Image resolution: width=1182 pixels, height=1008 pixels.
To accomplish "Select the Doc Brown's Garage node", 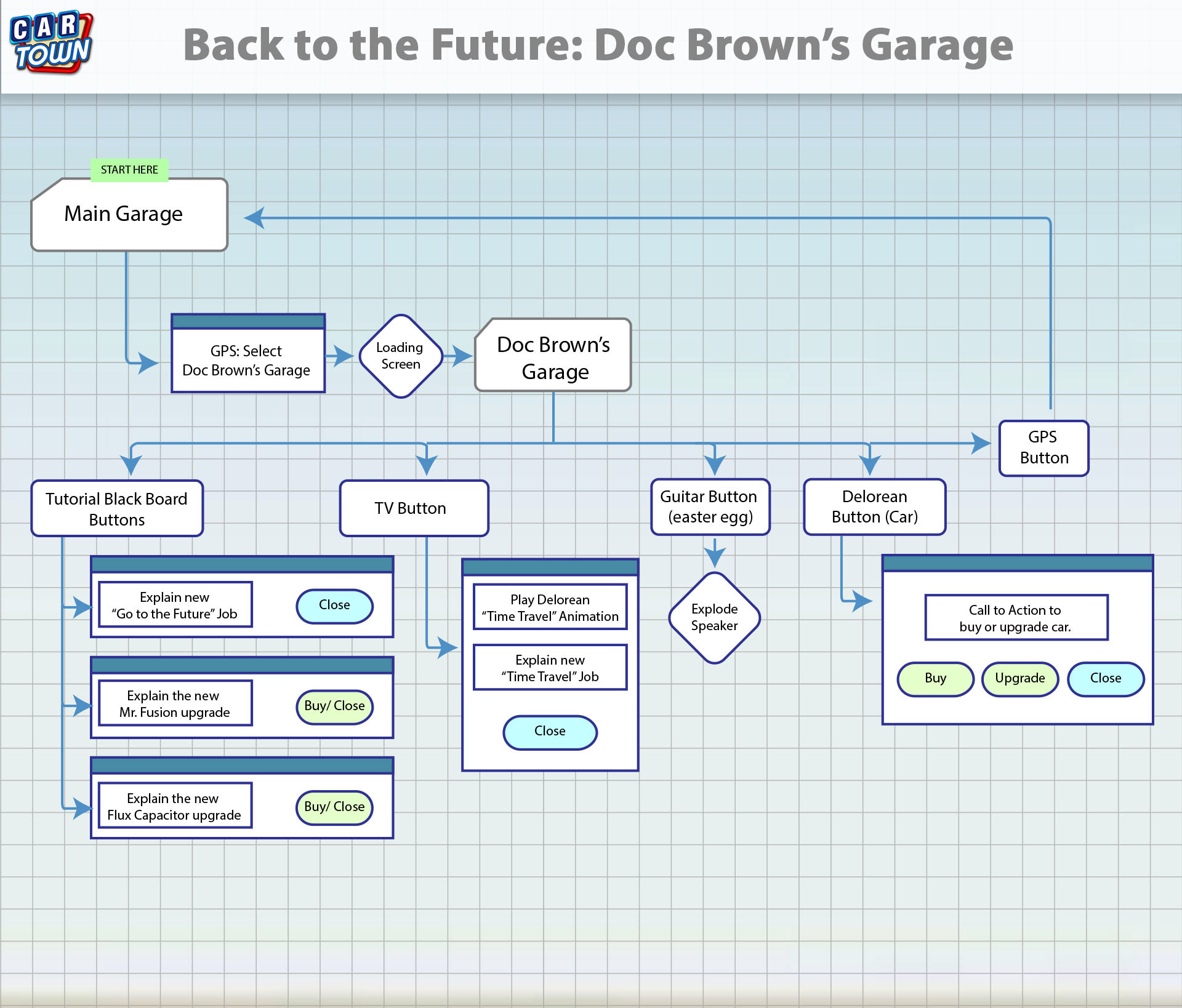I will 553,357.
